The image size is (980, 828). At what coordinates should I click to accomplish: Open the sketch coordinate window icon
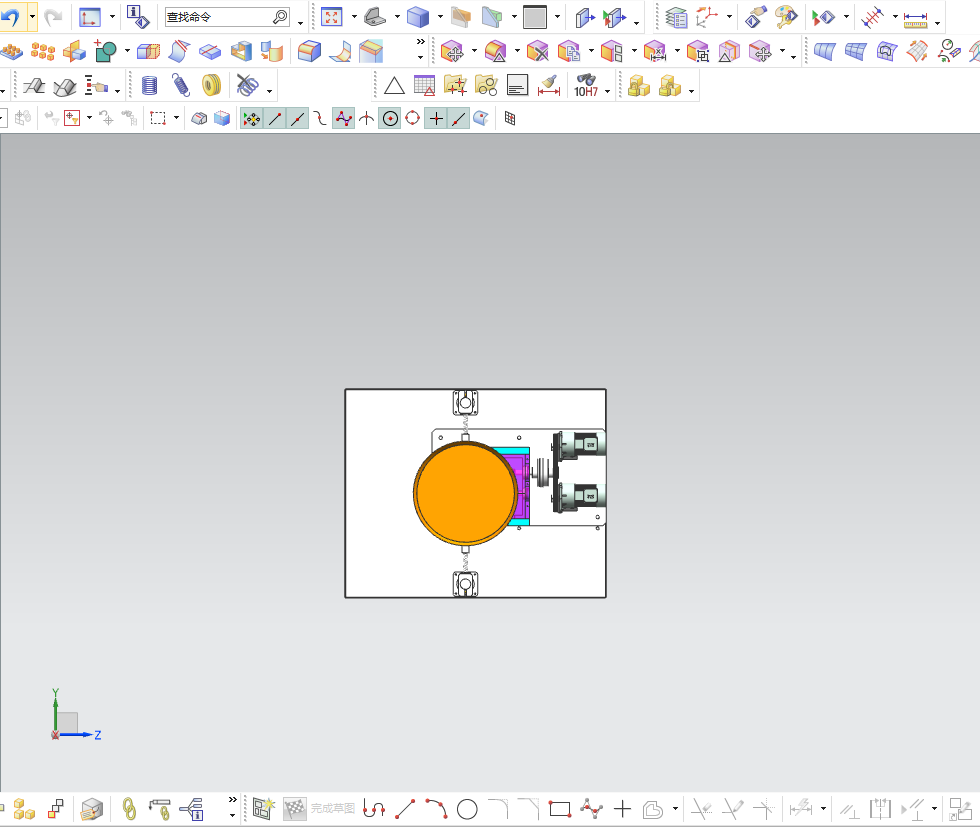[x=90, y=17]
